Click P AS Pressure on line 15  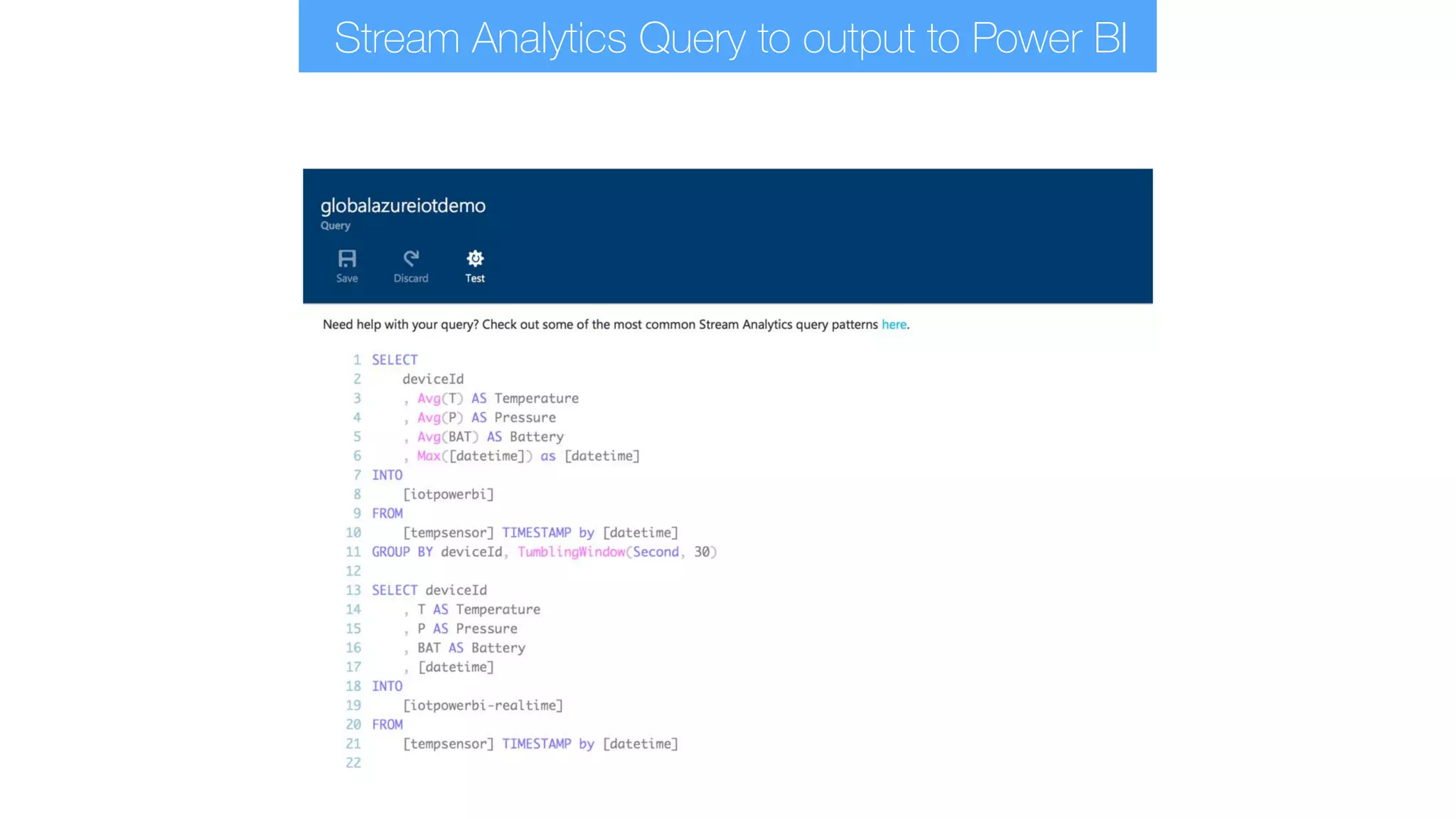pos(467,628)
